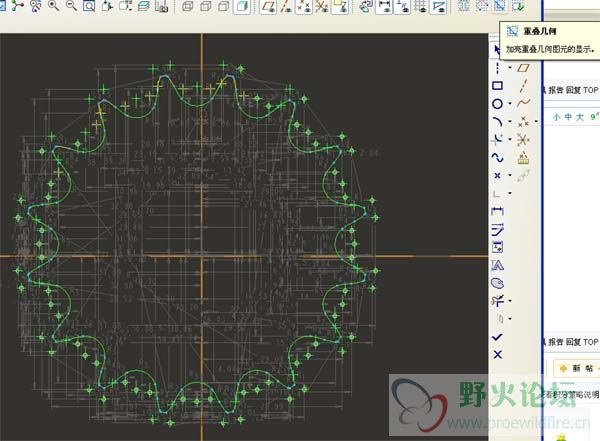The image size is (600, 441).
Task: Set font size to 小 in the forum
Action: pyautogui.click(x=556, y=117)
